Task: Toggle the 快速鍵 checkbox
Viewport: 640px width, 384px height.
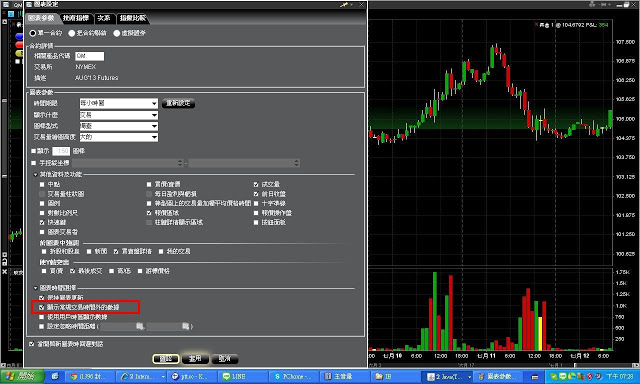Action: 42,222
